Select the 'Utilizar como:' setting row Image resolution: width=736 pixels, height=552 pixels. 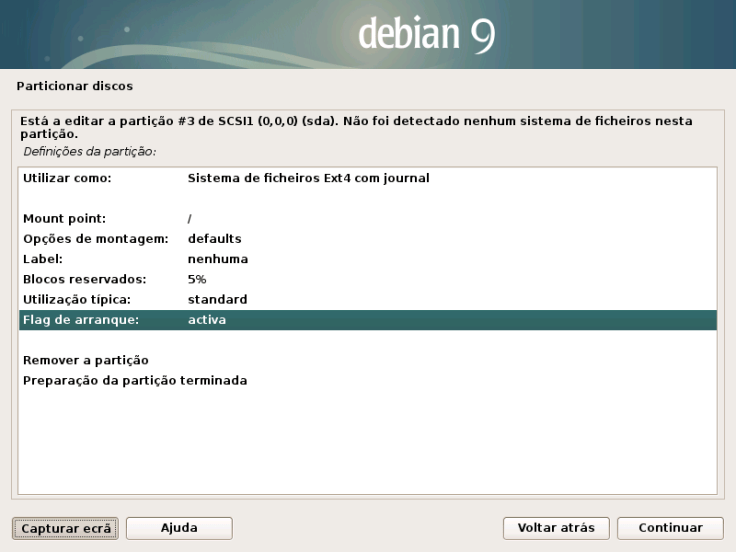(x=66, y=179)
